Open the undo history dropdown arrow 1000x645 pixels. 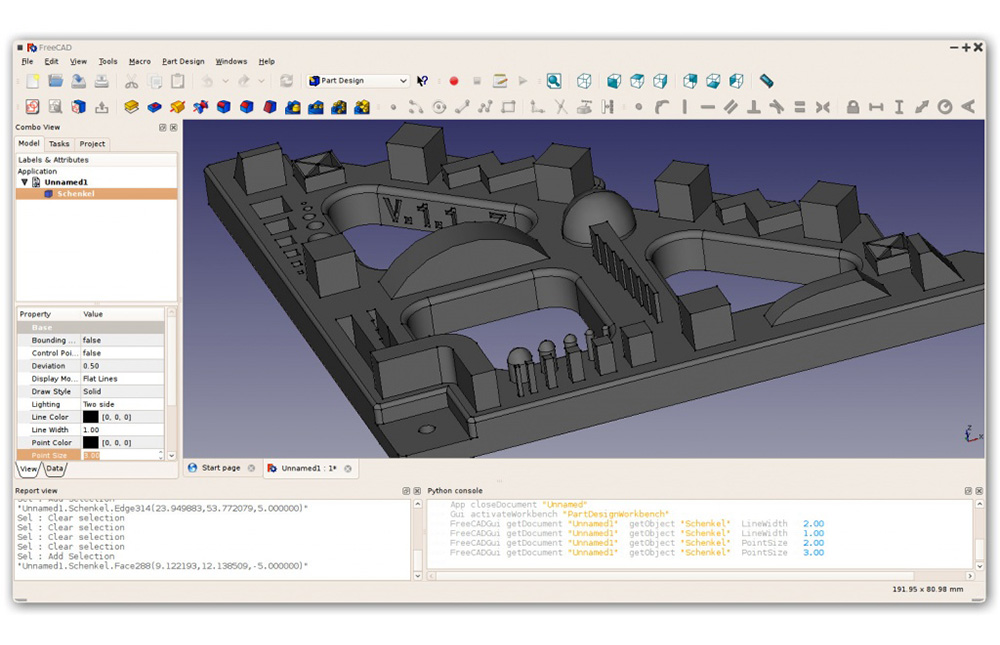click(x=225, y=81)
